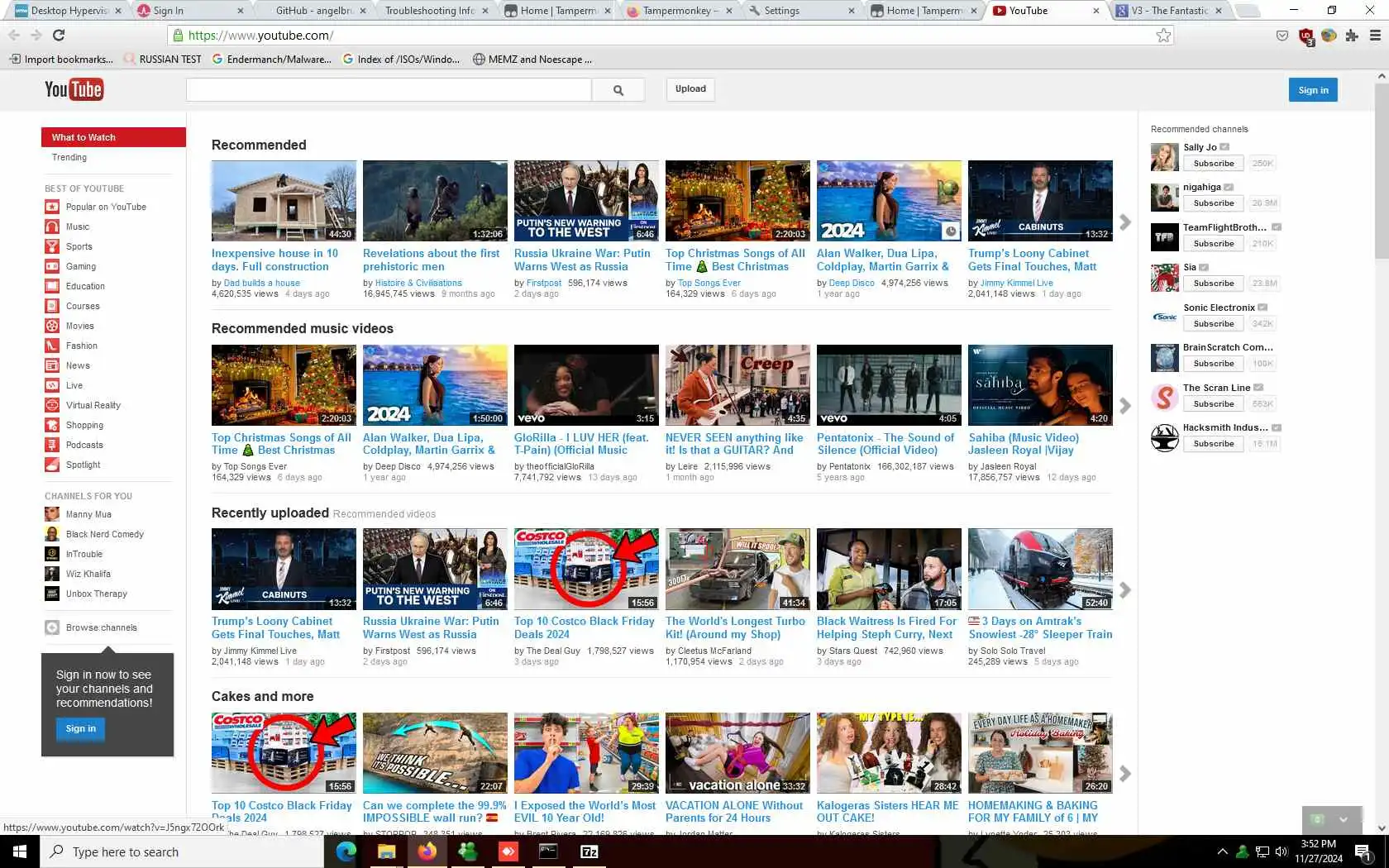Switch to Desktop Hypervisor browser tab

click(69, 11)
